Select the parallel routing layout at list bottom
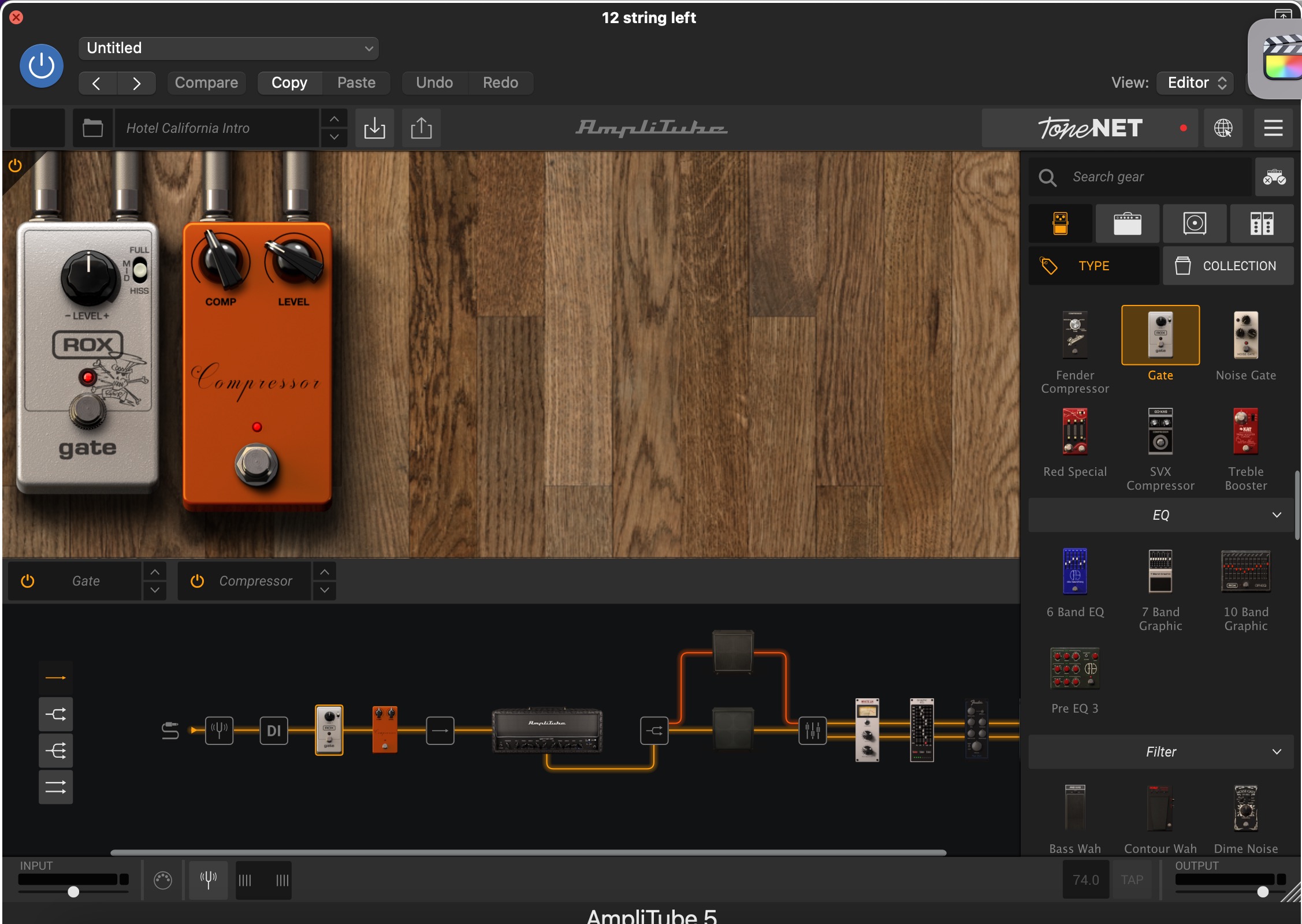The image size is (1302, 924). (55, 787)
